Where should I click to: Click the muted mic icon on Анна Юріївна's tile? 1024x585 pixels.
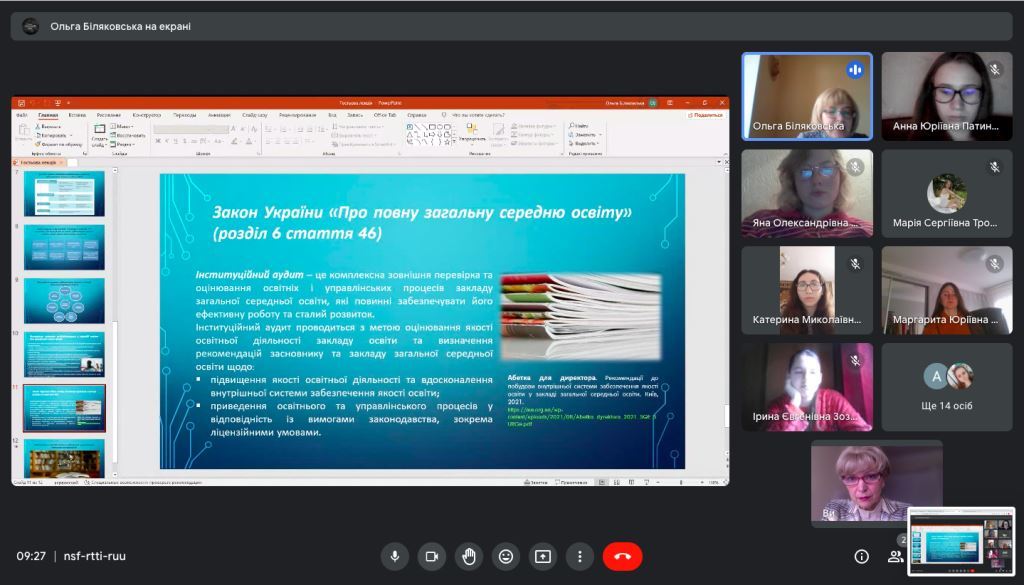(994, 70)
